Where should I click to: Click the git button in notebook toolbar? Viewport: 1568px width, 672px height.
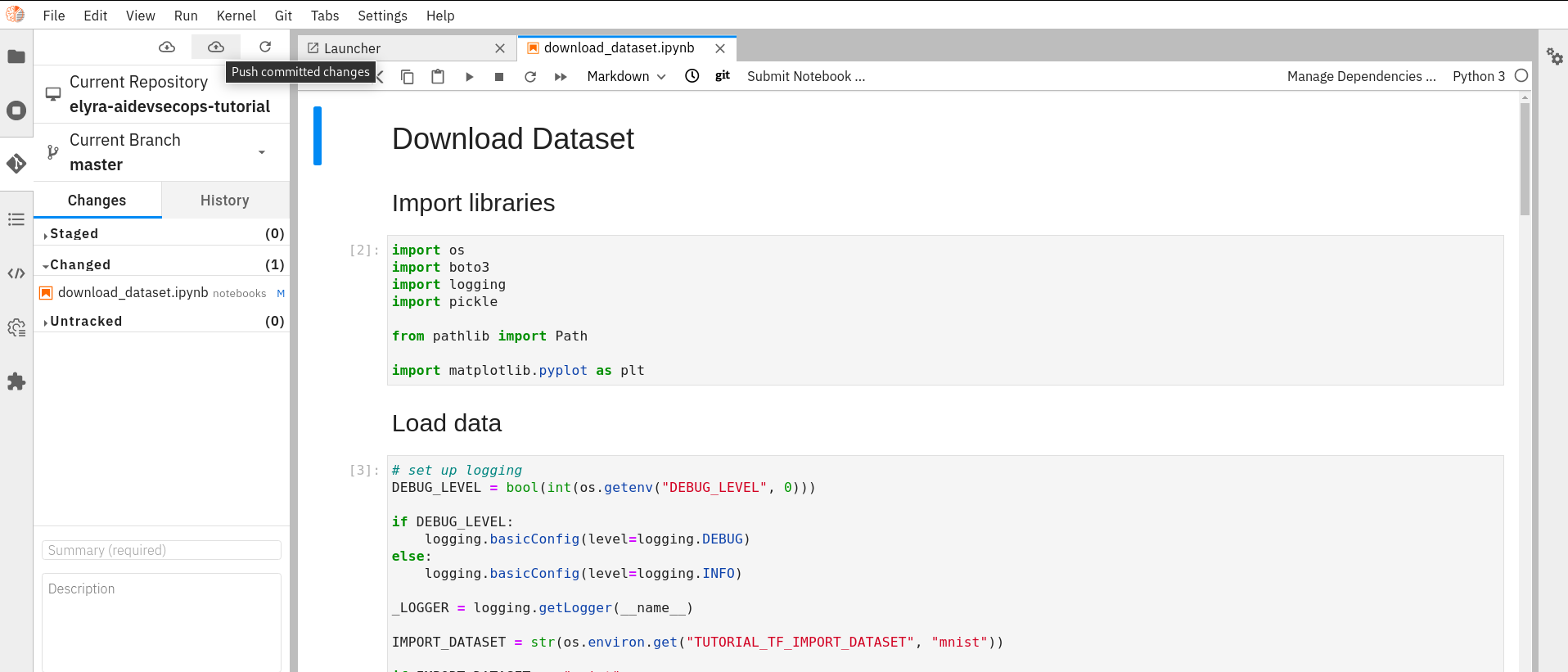click(723, 76)
